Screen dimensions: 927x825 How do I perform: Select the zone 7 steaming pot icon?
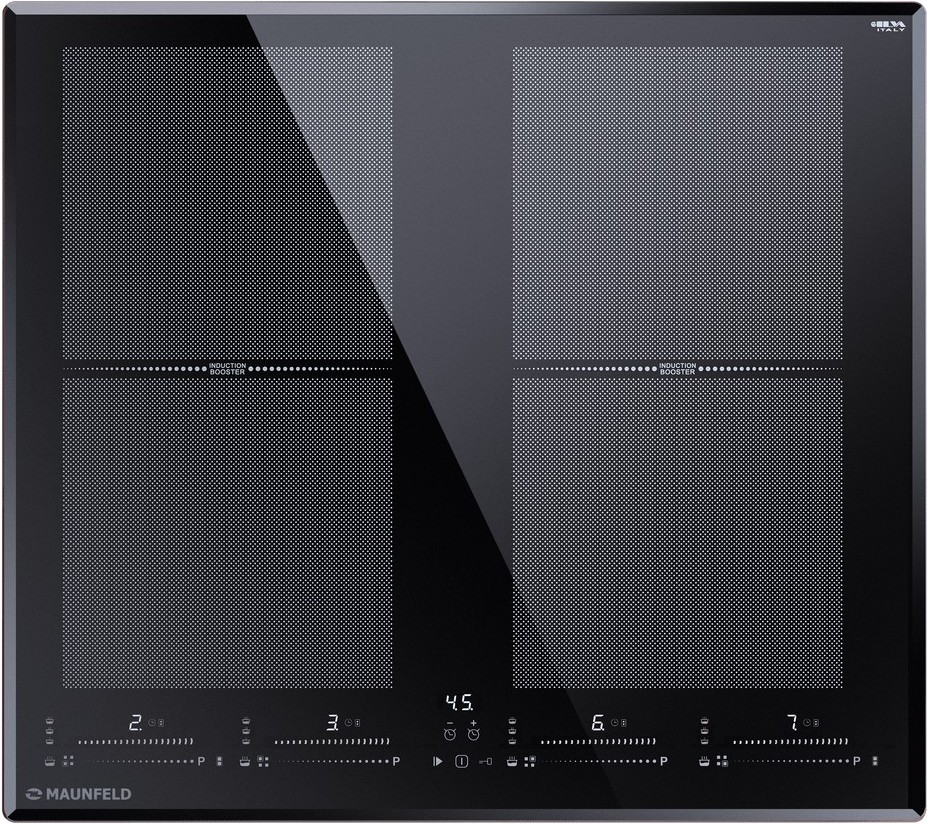coord(703,761)
